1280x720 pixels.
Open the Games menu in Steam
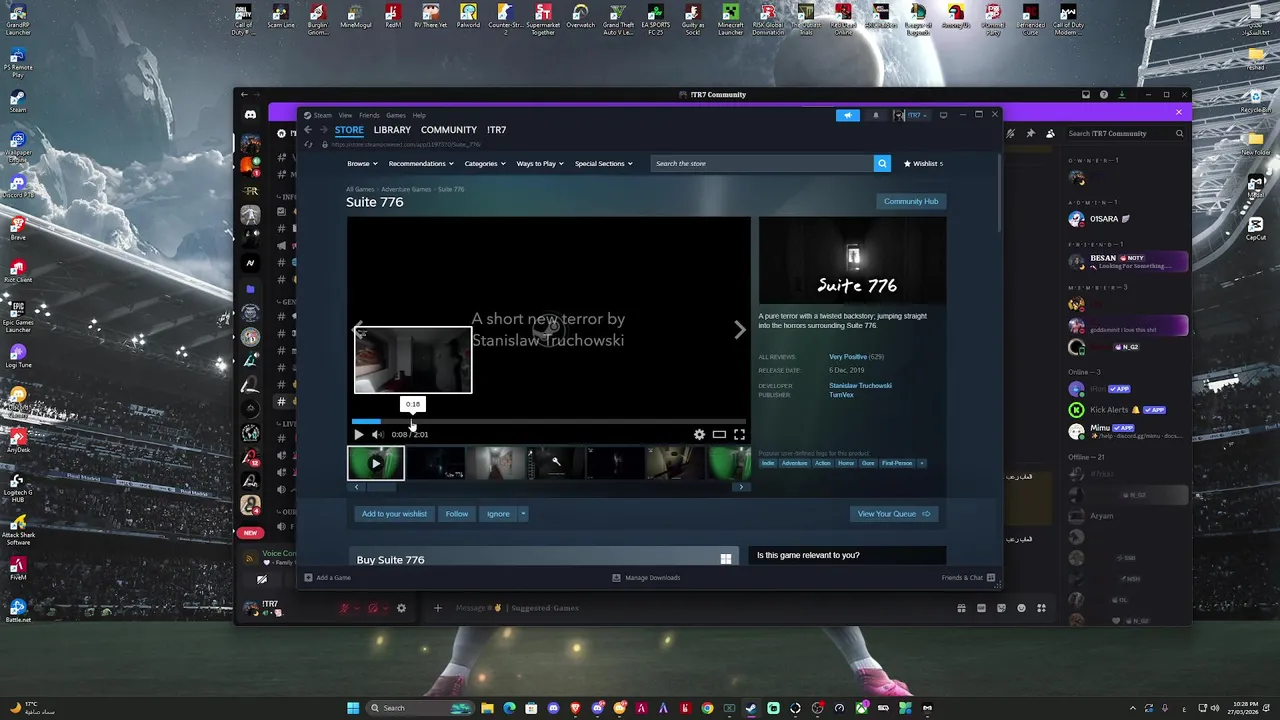point(396,115)
